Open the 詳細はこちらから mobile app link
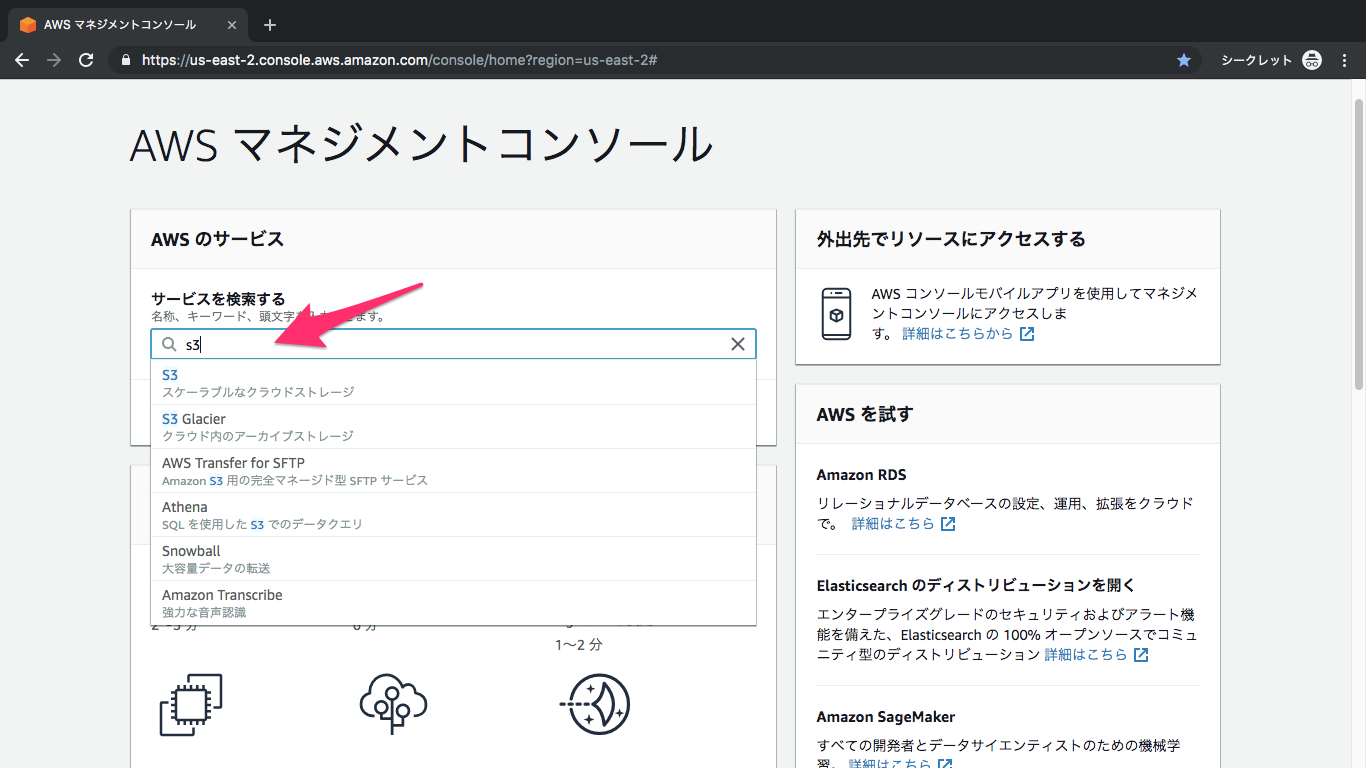 [957, 334]
